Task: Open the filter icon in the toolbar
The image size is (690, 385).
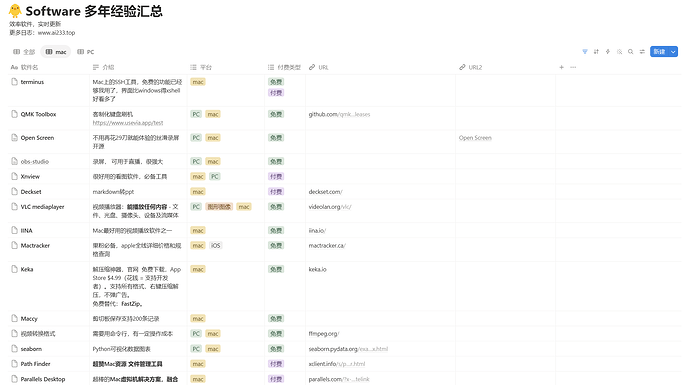Action: (x=585, y=52)
